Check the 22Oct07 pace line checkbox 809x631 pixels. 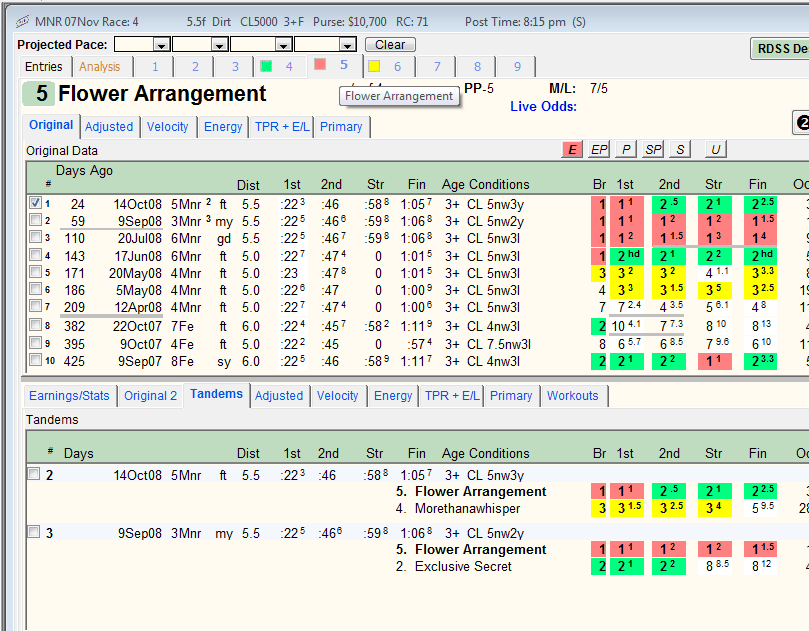pos(35,325)
